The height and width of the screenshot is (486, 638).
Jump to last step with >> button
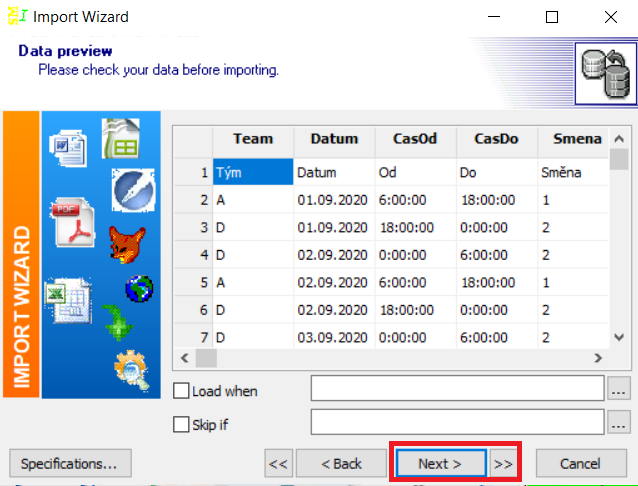click(503, 463)
